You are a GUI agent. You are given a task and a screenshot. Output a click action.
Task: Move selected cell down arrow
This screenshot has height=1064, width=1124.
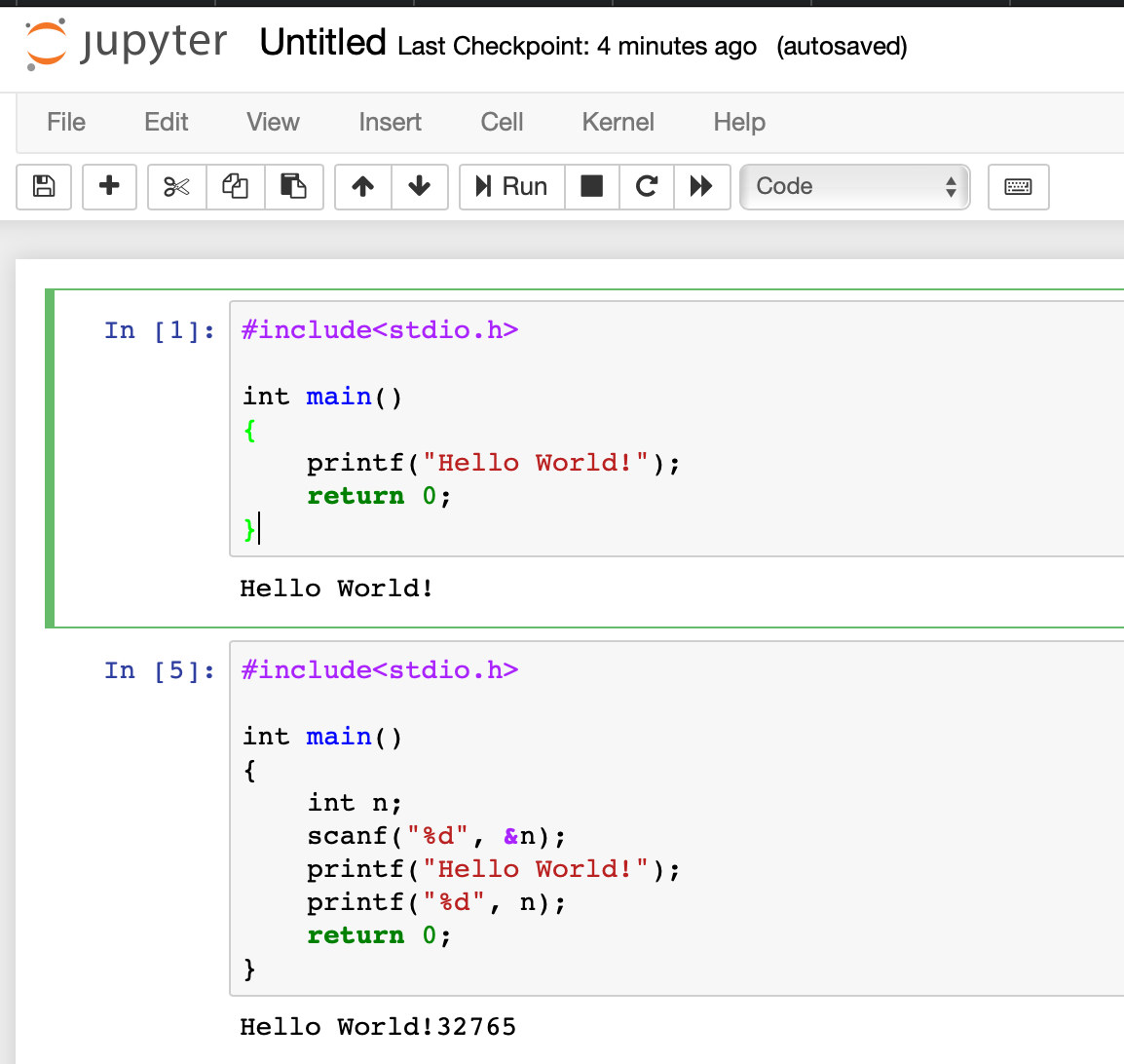[420, 186]
